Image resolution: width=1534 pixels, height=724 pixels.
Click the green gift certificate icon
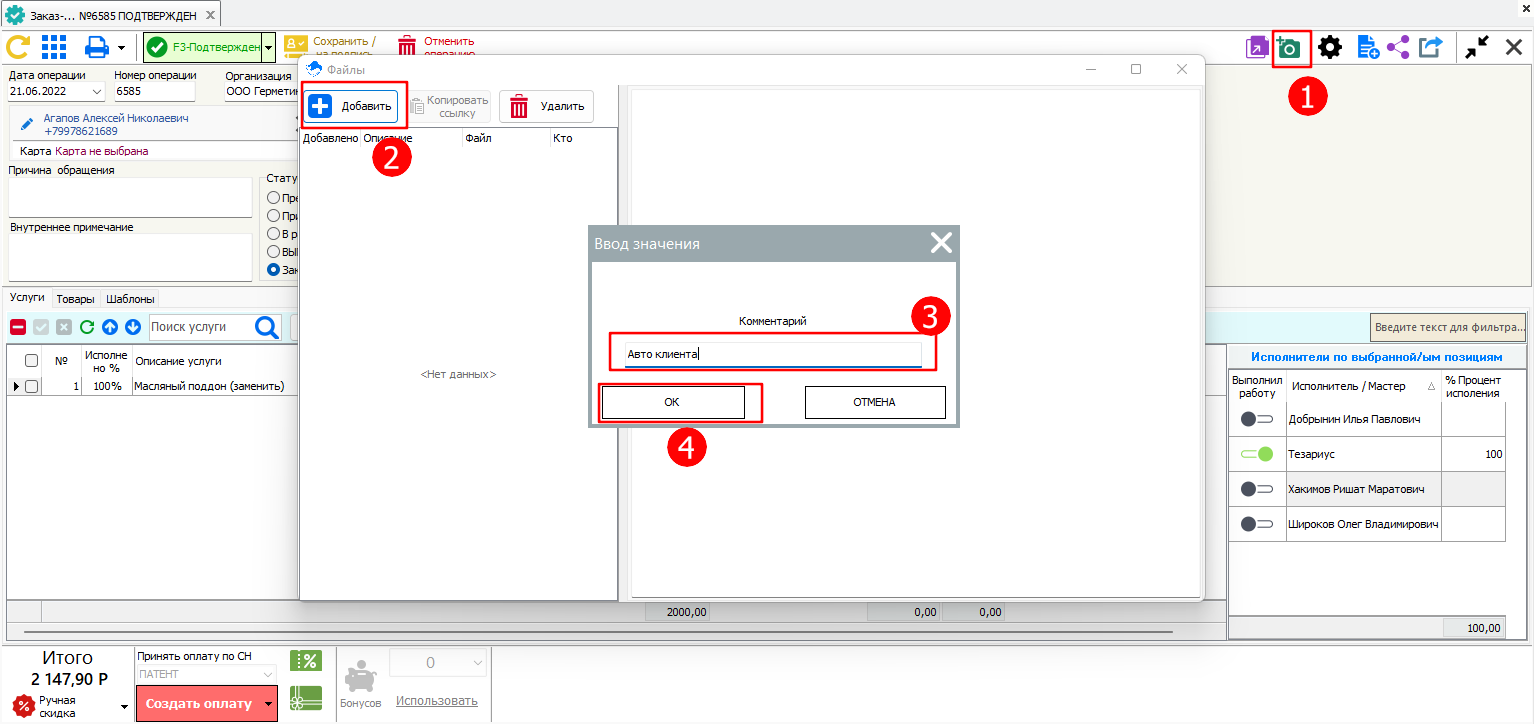coord(306,698)
